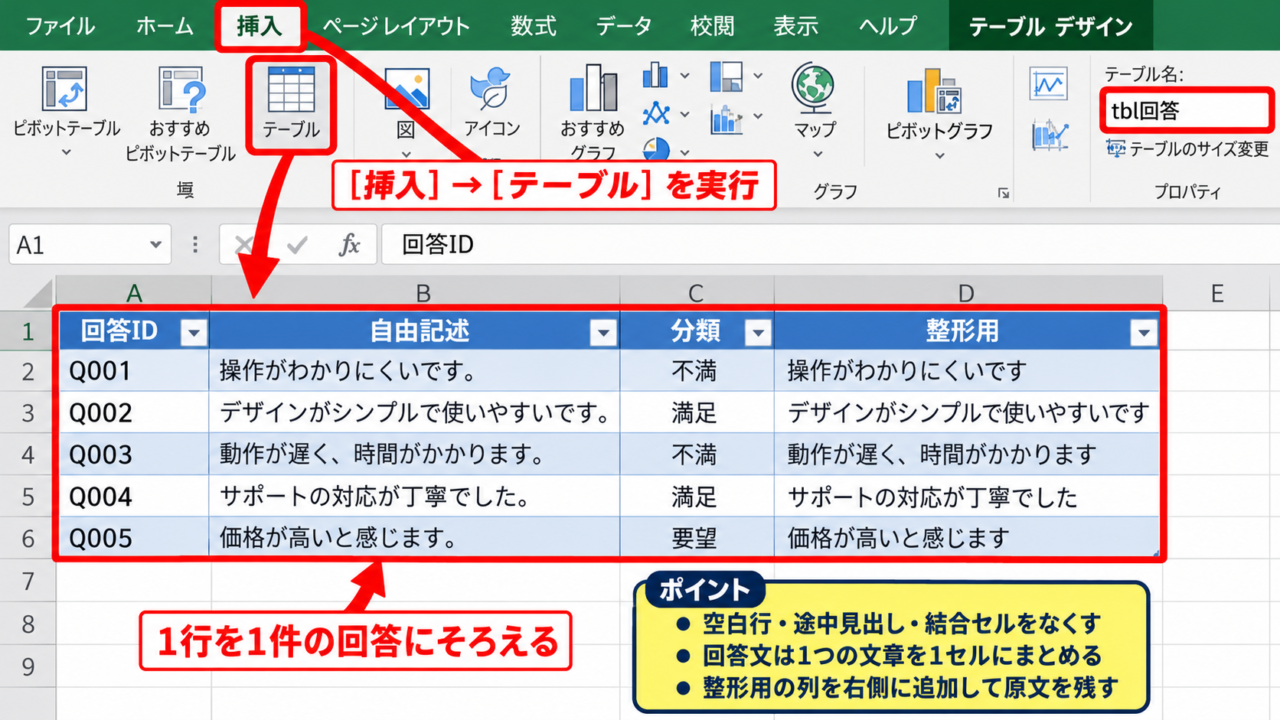This screenshot has width=1280, height=720.
Task: Edit the テーブル名 field tbl回答
Action: [x=1186, y=111]
